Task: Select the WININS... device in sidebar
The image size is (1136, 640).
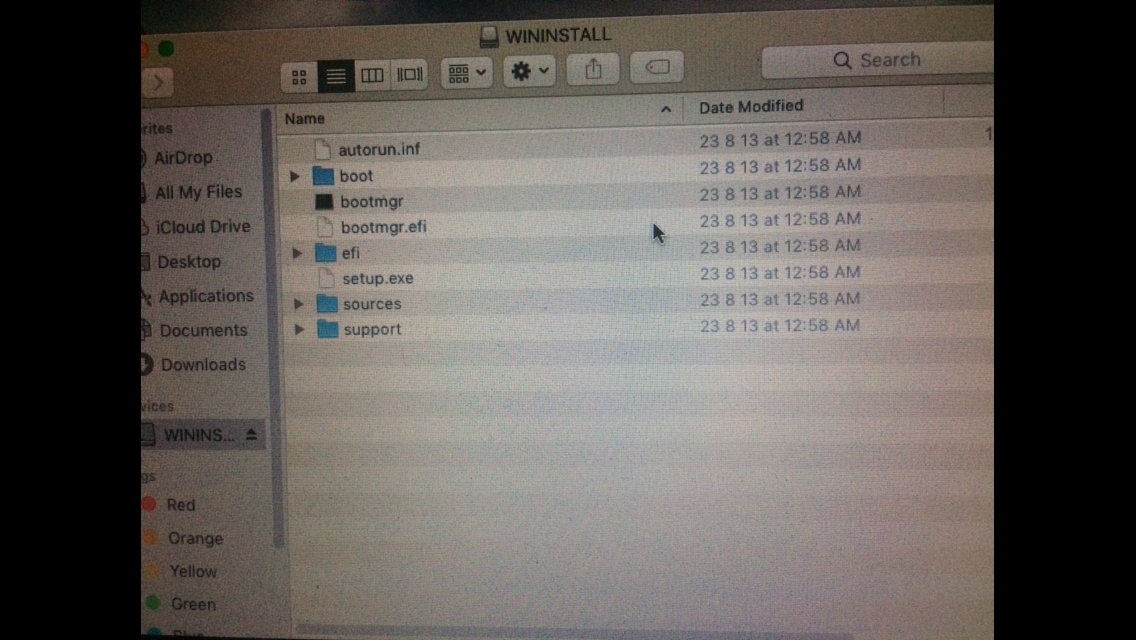Action: (x=199, y=435)
